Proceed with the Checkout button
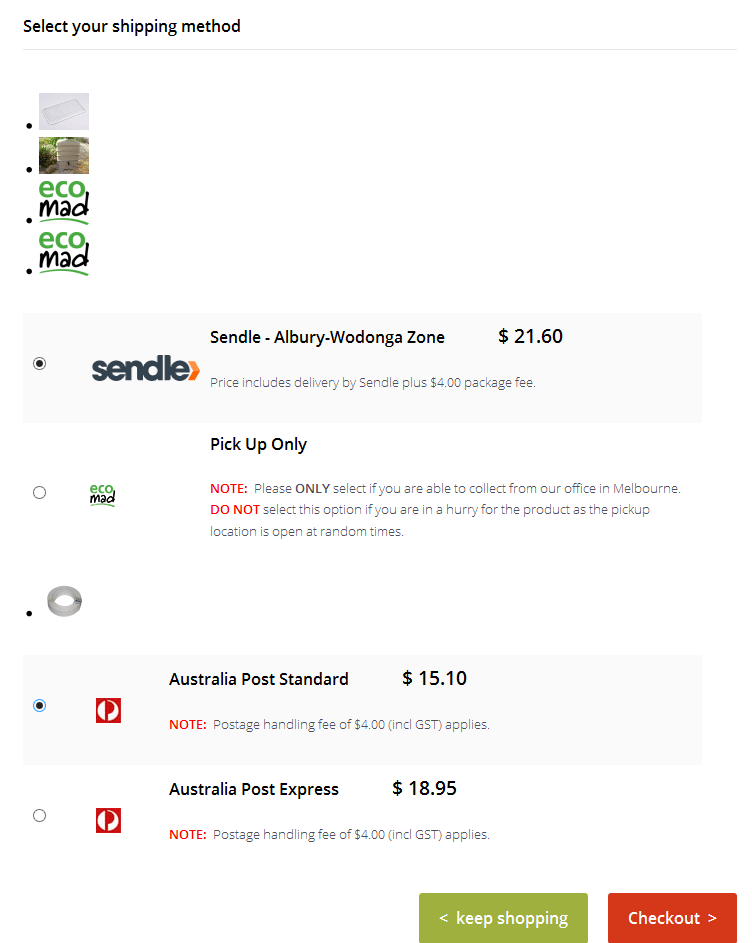Viewport: 752px width, 943px height. (x=672, y=918)
